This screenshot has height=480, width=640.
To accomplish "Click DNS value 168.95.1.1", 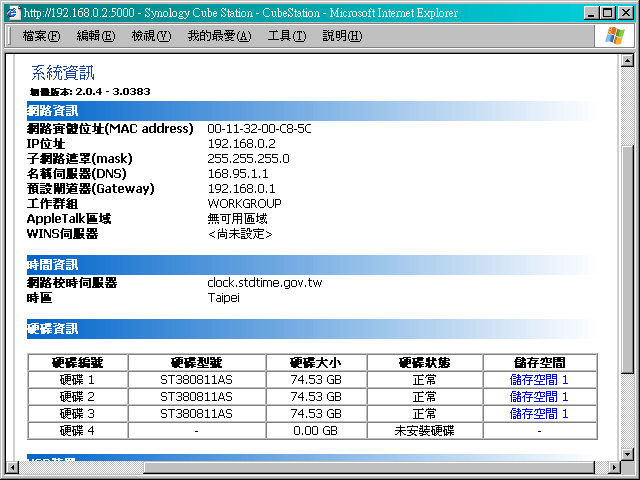I will (x=238, y=174).
